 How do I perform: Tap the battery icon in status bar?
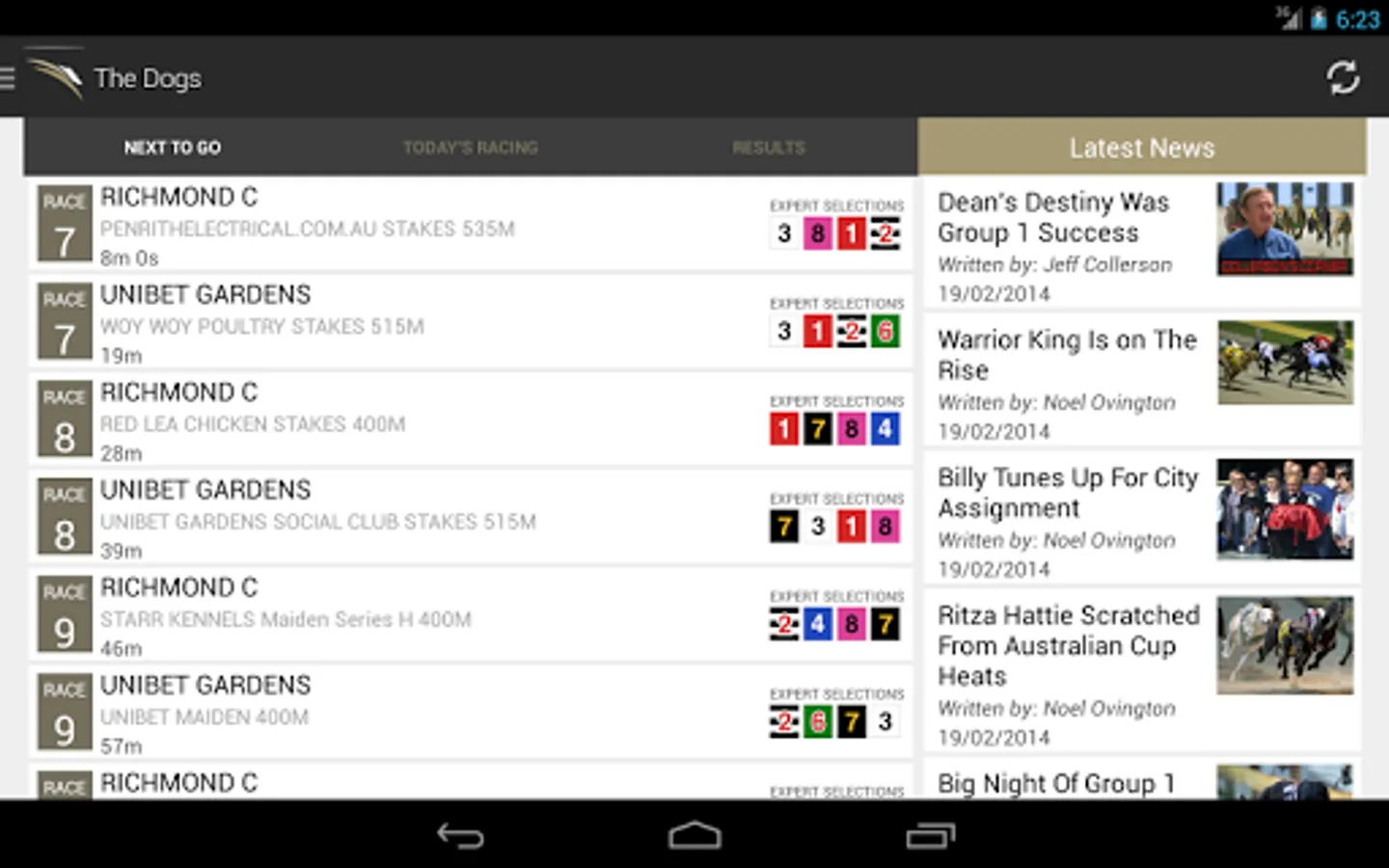pyautogui.click(x=1319, y=18)
